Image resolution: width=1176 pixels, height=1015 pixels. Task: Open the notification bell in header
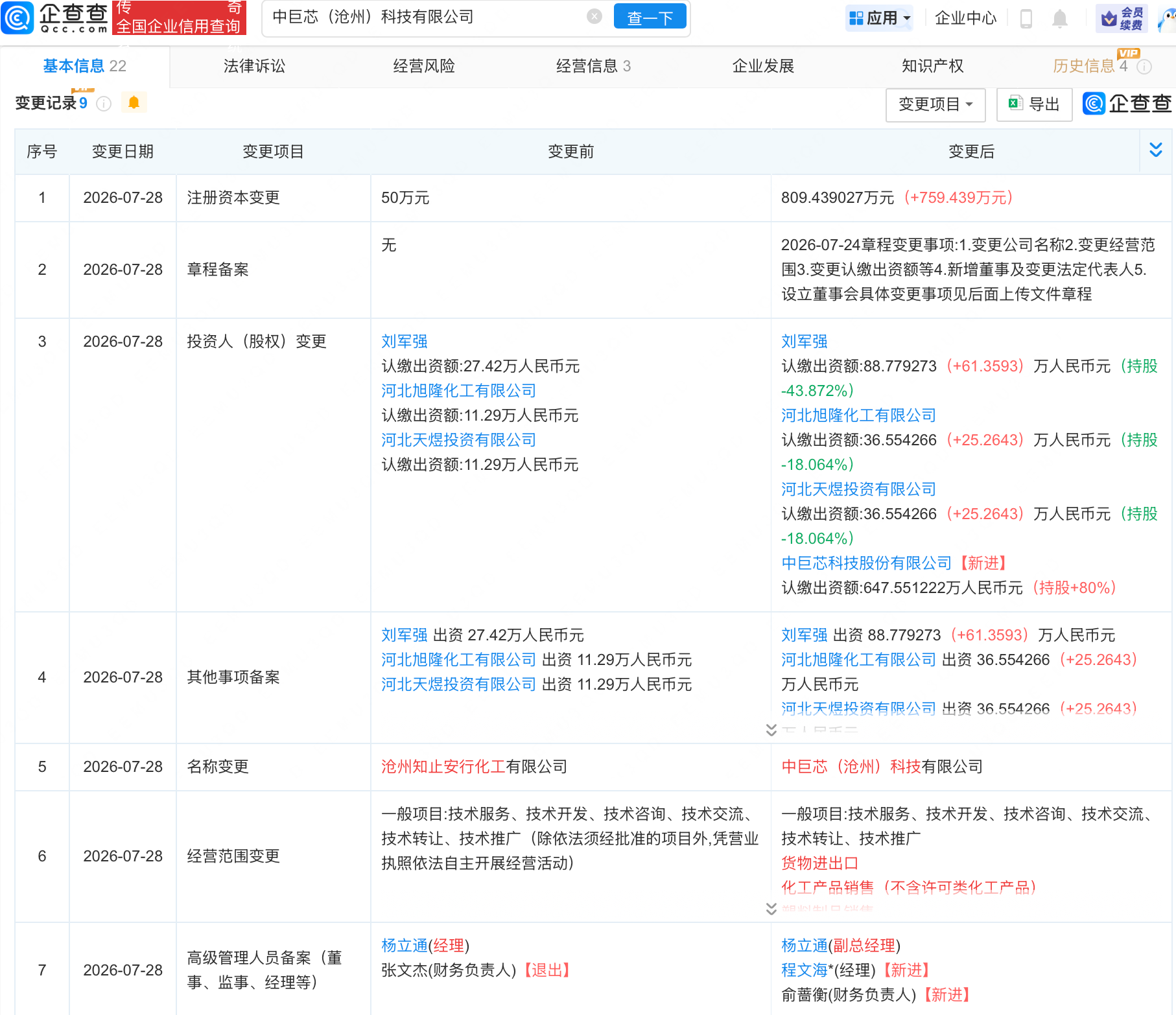click(x=1060, y=18)
